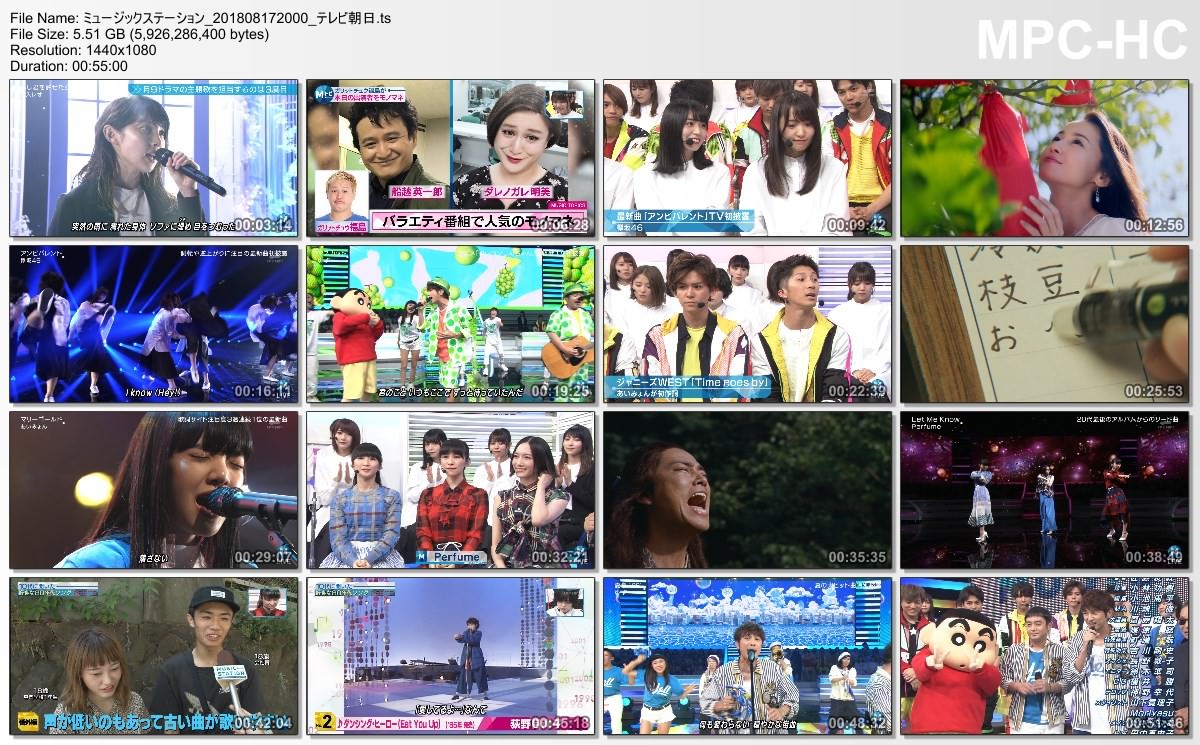Open the thumbnail timestamped 00:09:42
Image resolution: width=1200 pixels, height=745 pixels.
[747, 158]
